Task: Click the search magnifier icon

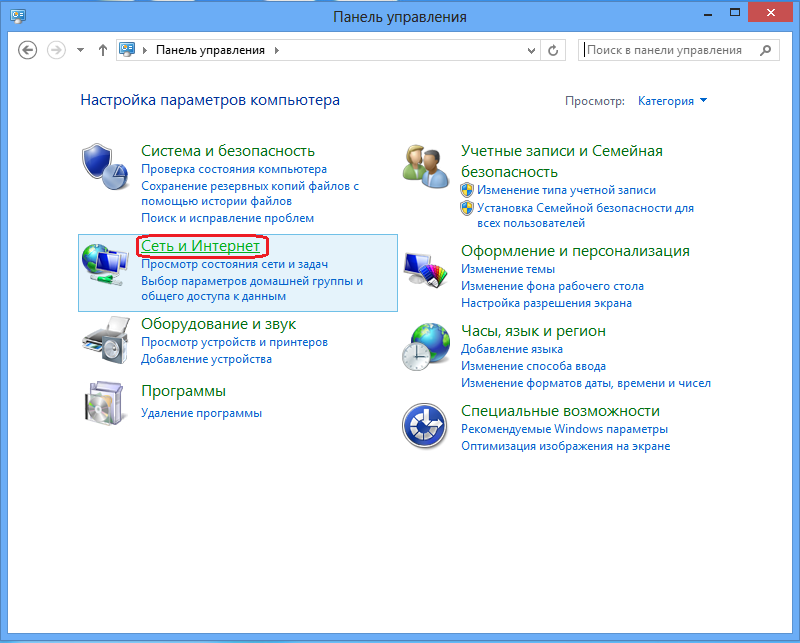Action: coord(765,50)
